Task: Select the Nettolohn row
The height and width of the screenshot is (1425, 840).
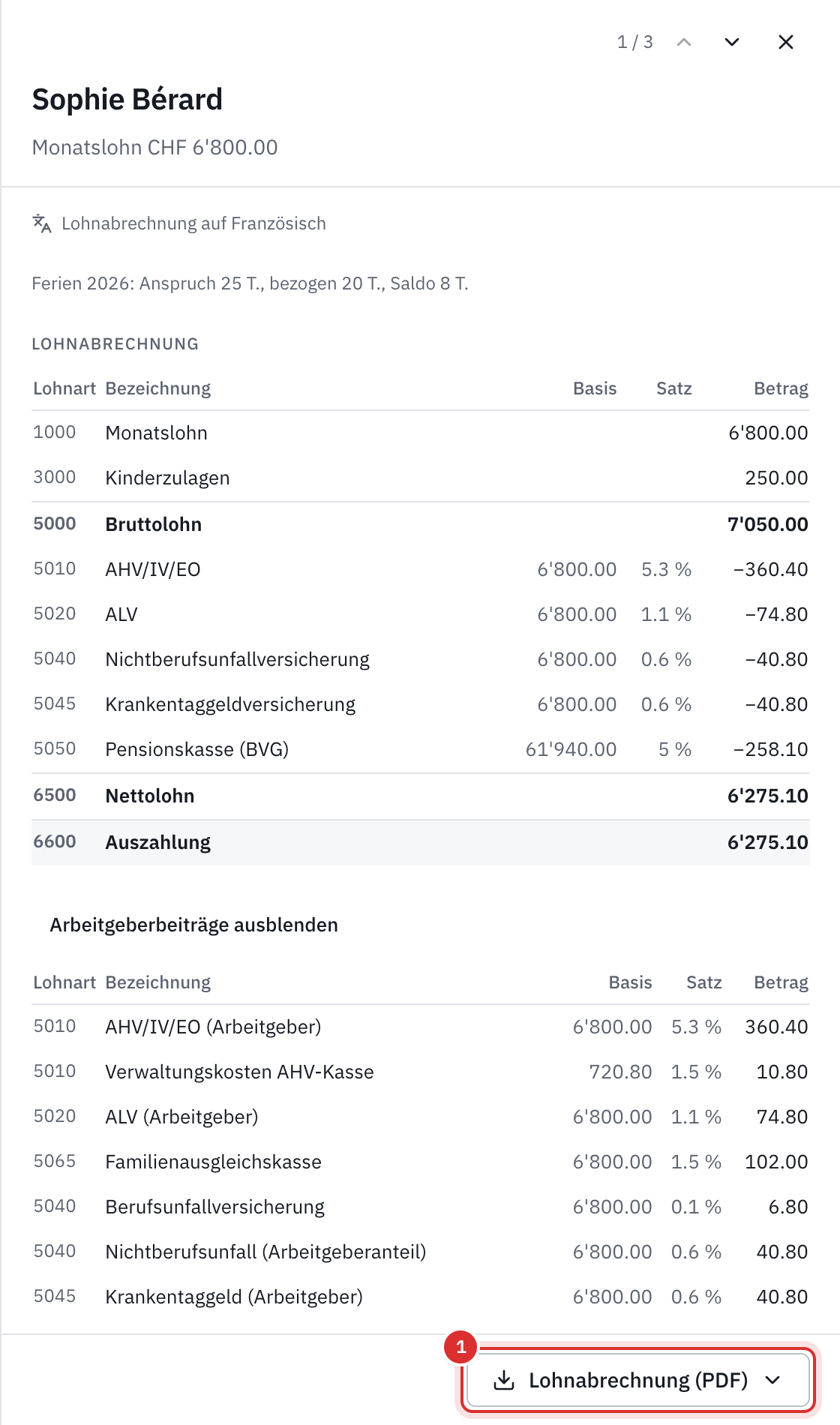Action: coord(421,796)
